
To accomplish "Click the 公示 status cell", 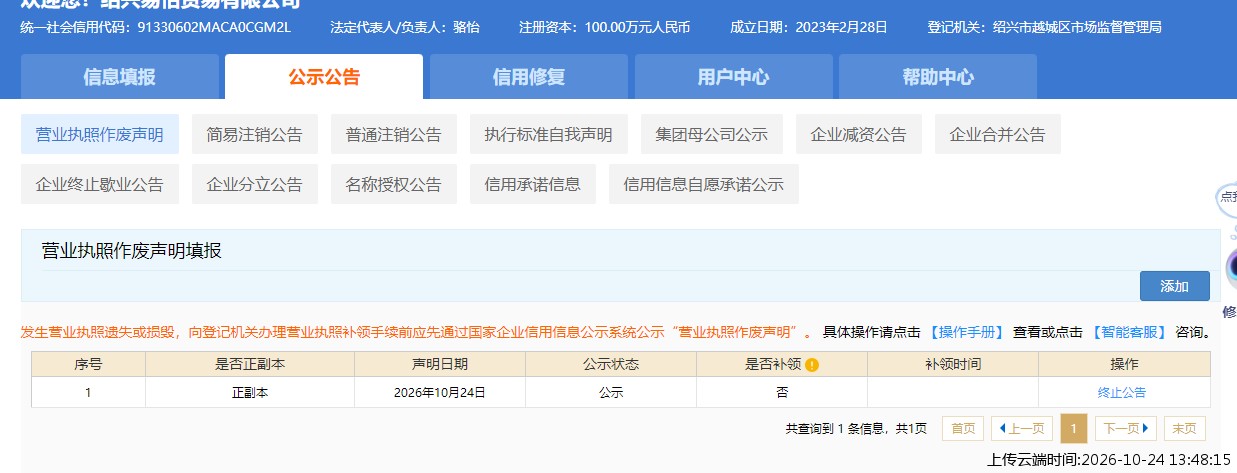I will 611,393.
